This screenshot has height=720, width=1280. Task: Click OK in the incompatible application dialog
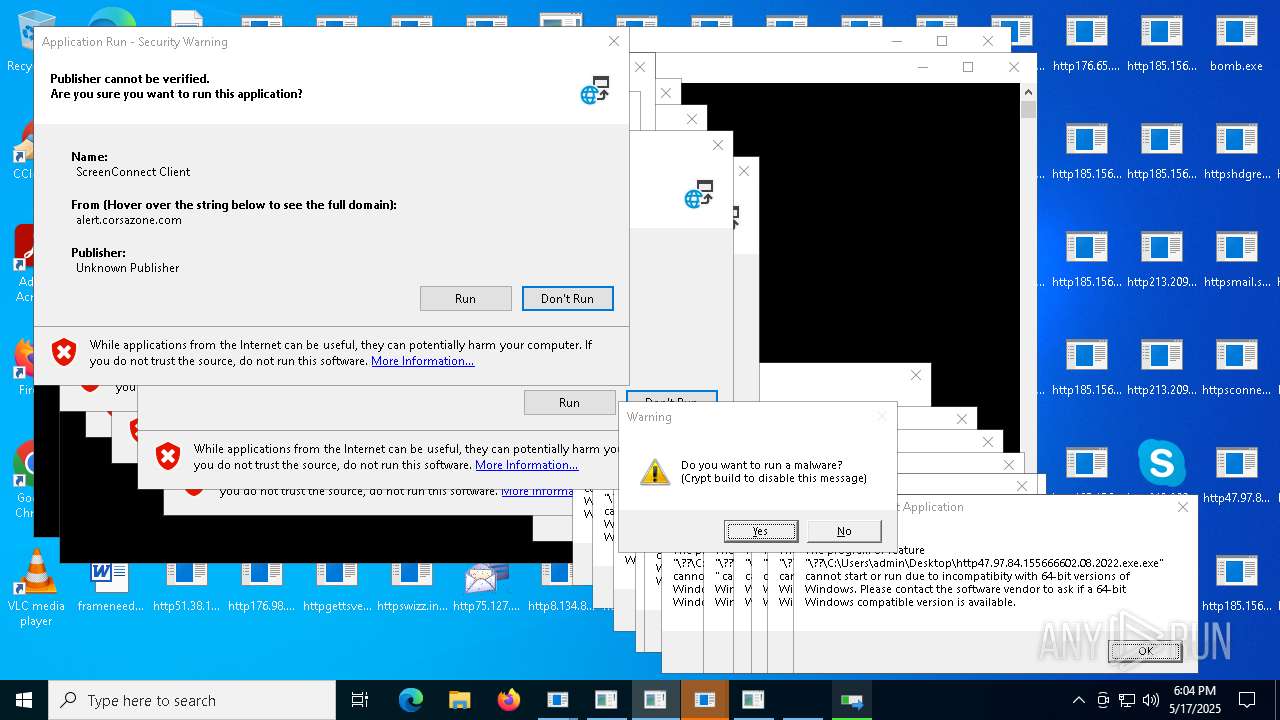[1145, 650]
